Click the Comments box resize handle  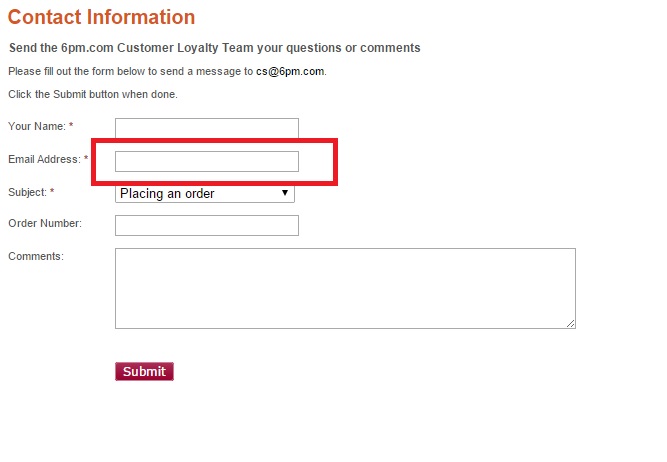pyautogui.click(x=571, y=323)
